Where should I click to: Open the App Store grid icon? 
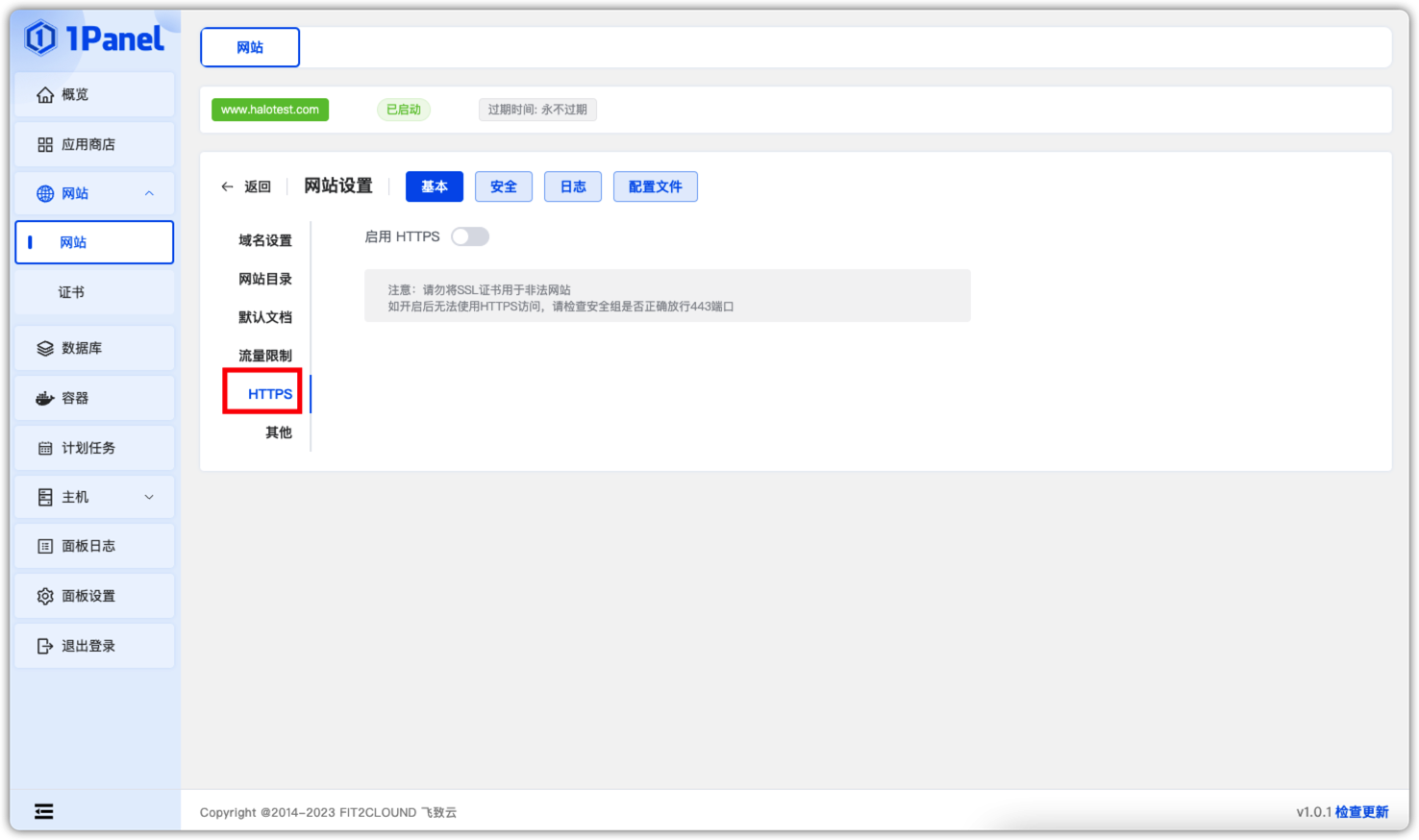(45, 145)
